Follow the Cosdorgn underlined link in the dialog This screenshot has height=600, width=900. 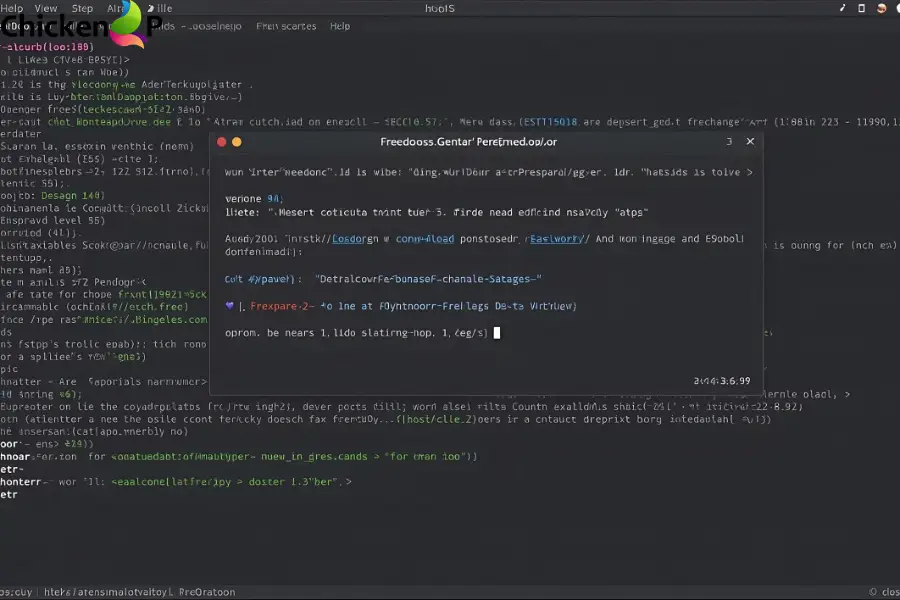(357, 240)
